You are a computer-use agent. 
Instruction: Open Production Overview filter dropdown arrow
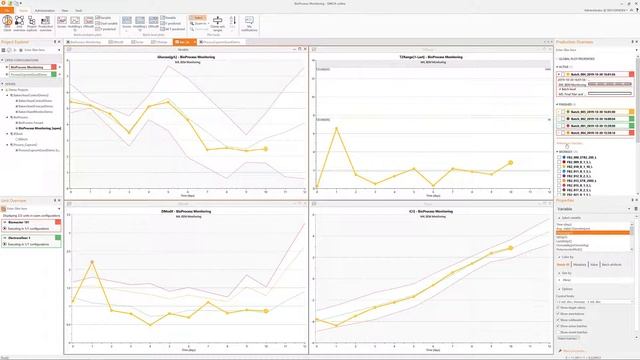pos(636,50)
